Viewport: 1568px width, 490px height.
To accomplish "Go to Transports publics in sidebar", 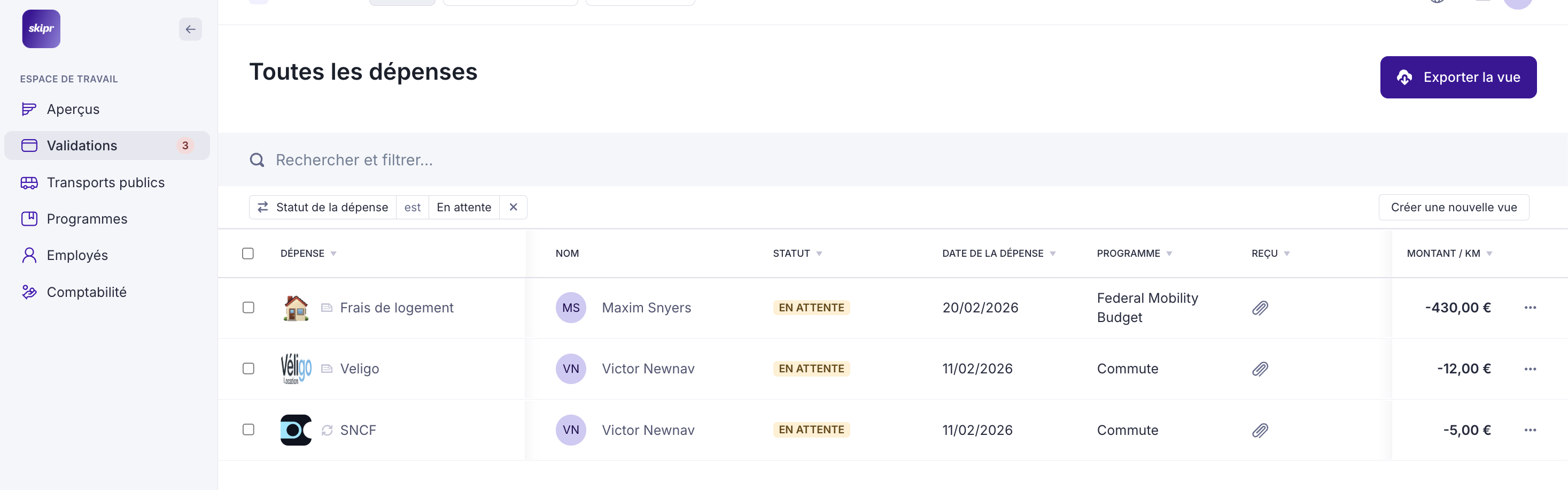I will (105, 182).
